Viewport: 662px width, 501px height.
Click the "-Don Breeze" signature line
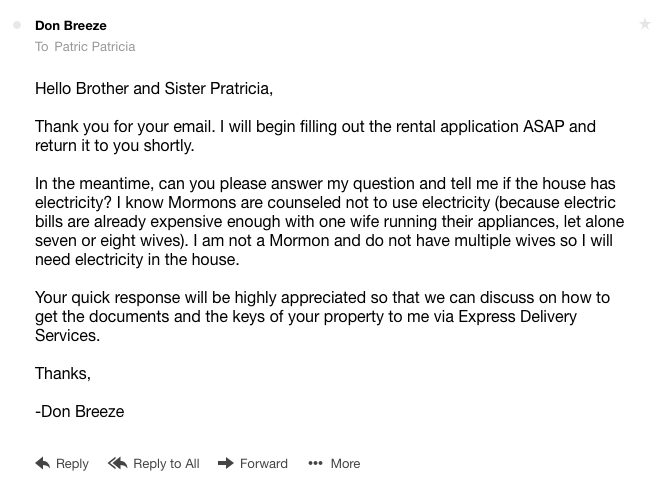coord(80,411)
